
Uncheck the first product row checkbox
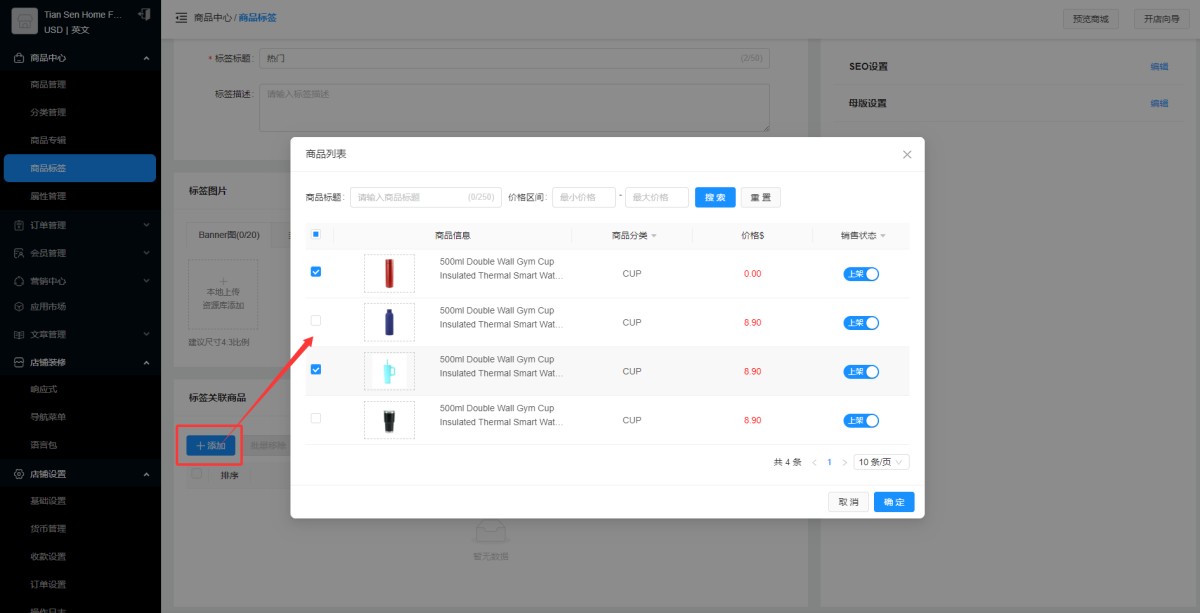(x=316, y=272)
